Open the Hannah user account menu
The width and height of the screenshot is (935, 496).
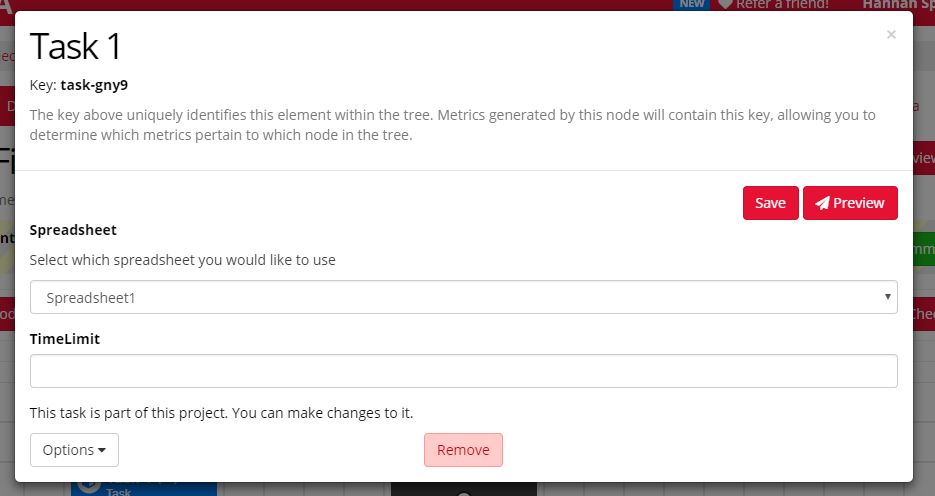[897, 4]
